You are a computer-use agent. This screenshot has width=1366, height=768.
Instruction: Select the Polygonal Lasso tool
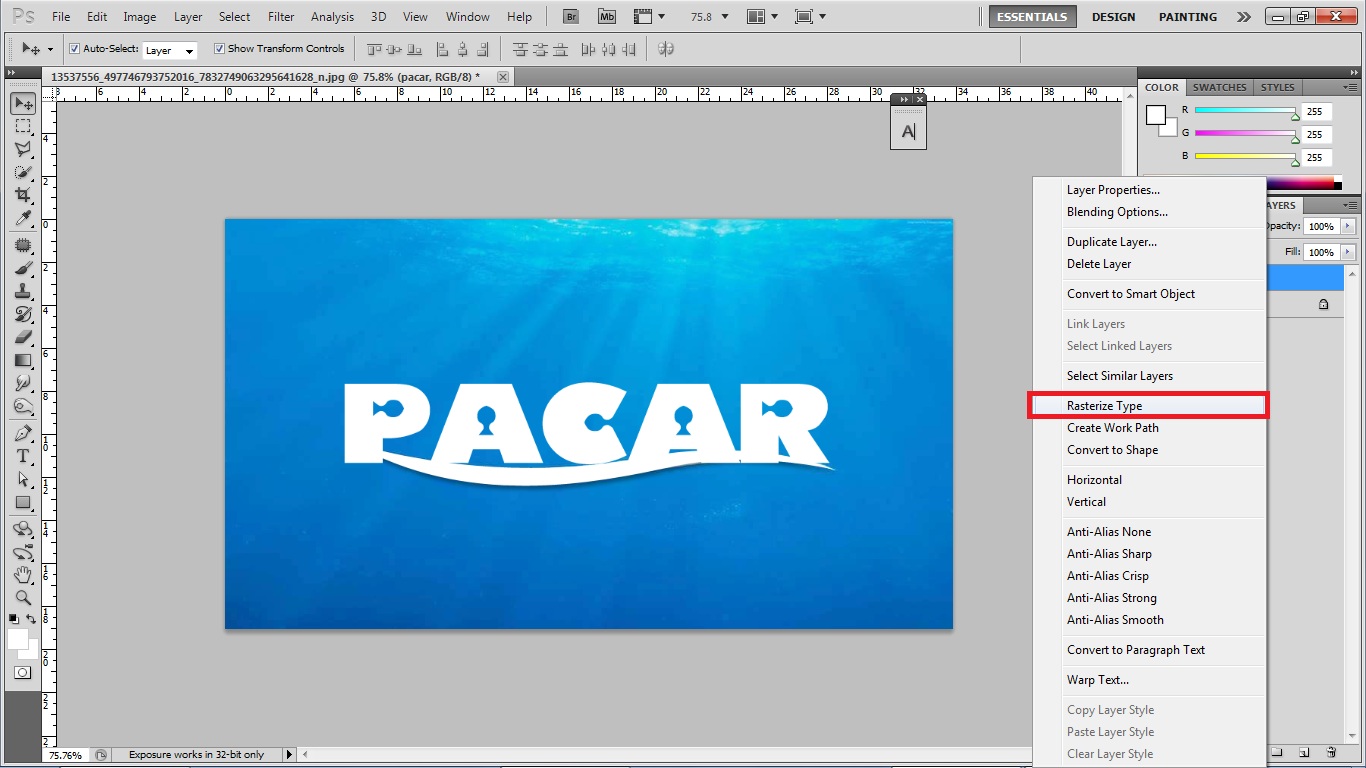[23, 149]
